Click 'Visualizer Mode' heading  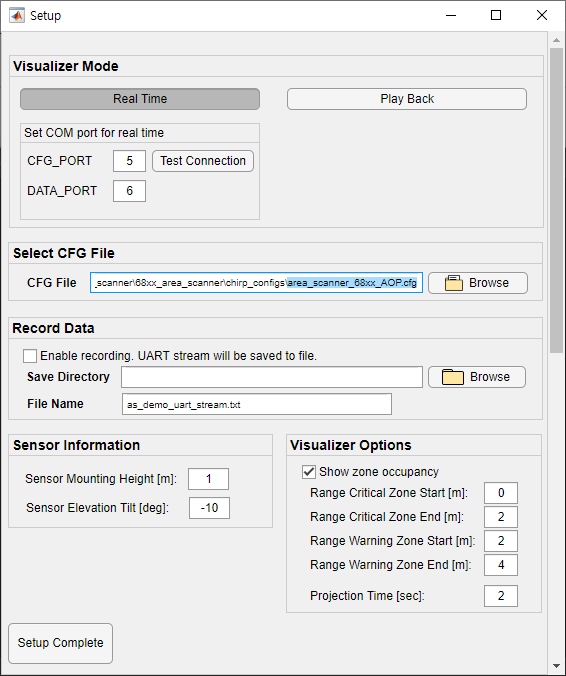click(66, 66)
